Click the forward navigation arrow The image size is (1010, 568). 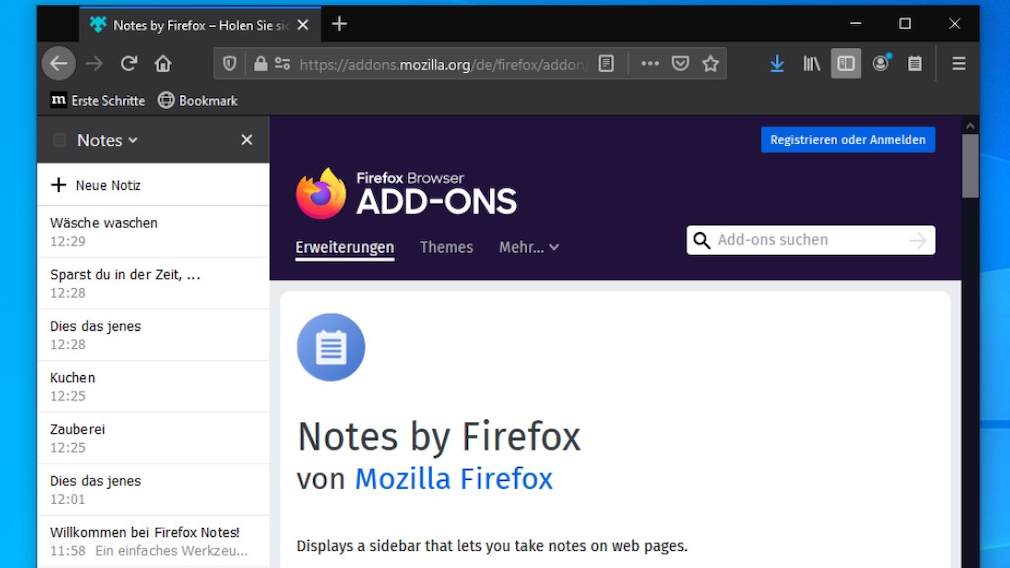pyautogui.click(x=94, y=63)
